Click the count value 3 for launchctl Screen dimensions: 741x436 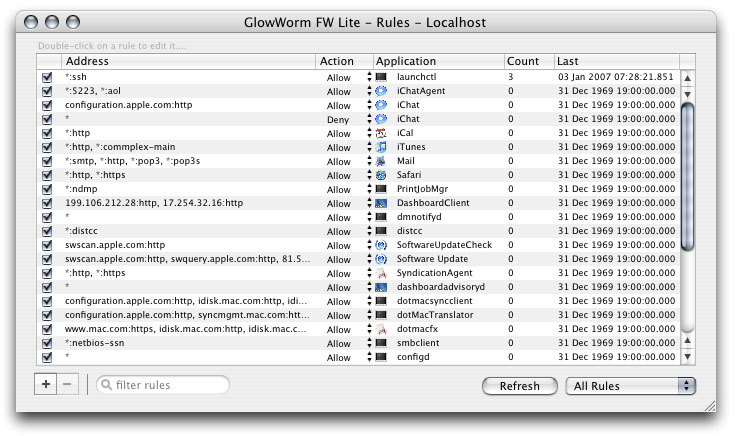click(x=510, y=77)
